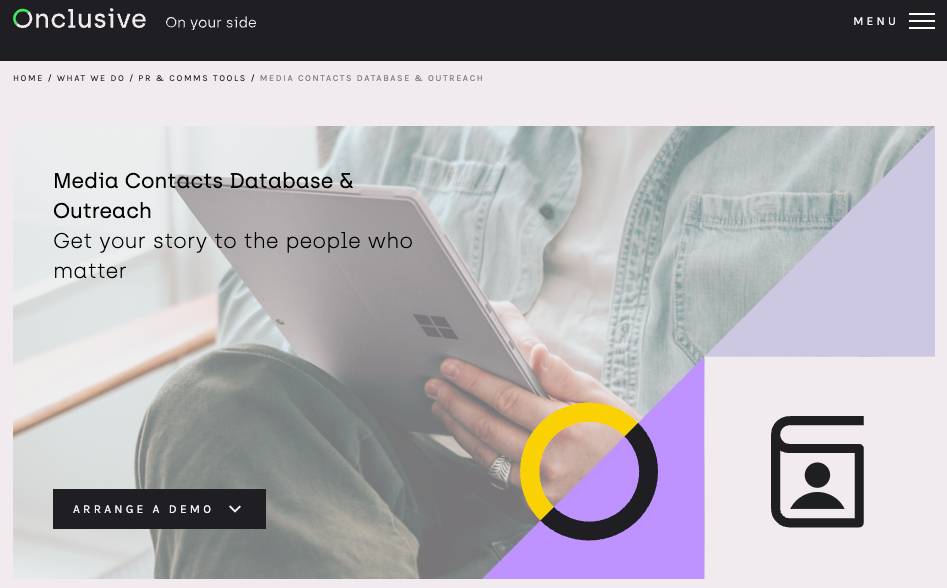Click the green O in Onclusive logo
Image resolution: width=947 pixels, height=588 pixels.
coord(22,19)
